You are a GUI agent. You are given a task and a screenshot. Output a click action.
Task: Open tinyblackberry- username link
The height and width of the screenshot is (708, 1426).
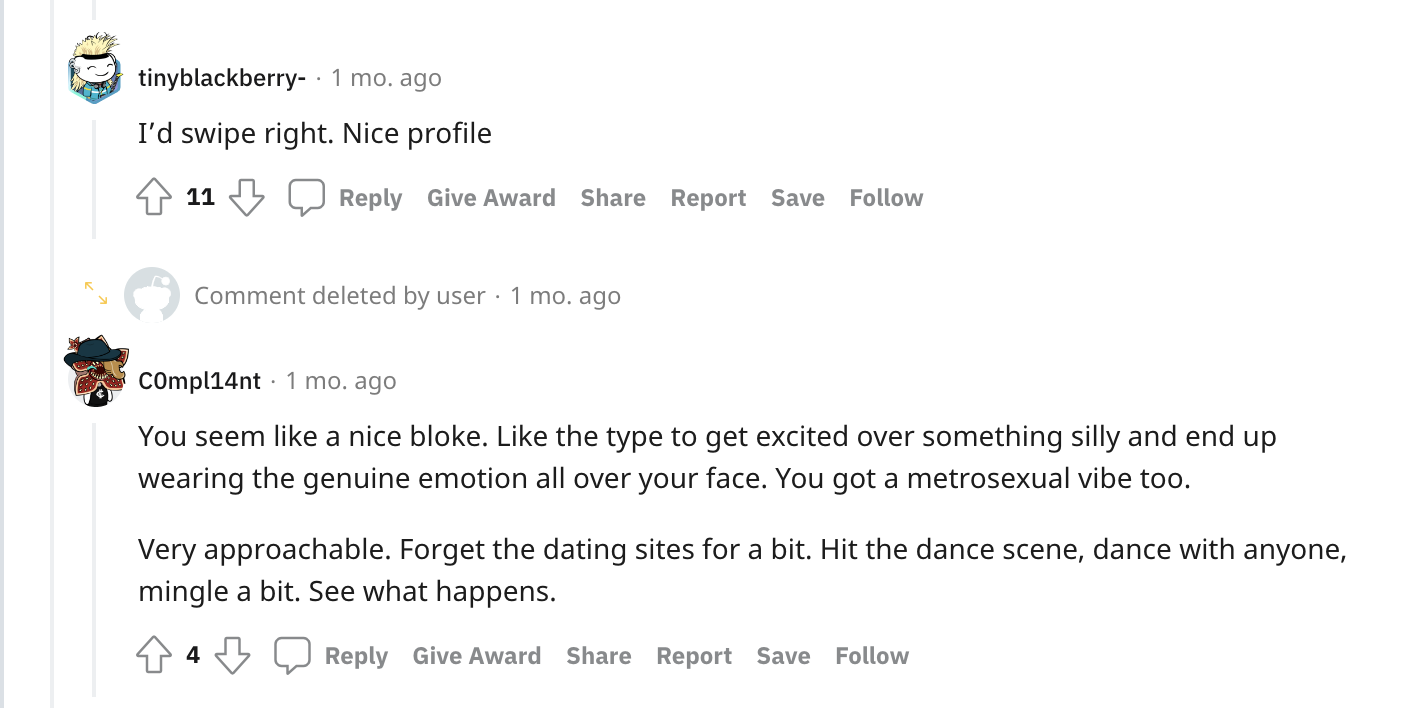pos(222,78)
